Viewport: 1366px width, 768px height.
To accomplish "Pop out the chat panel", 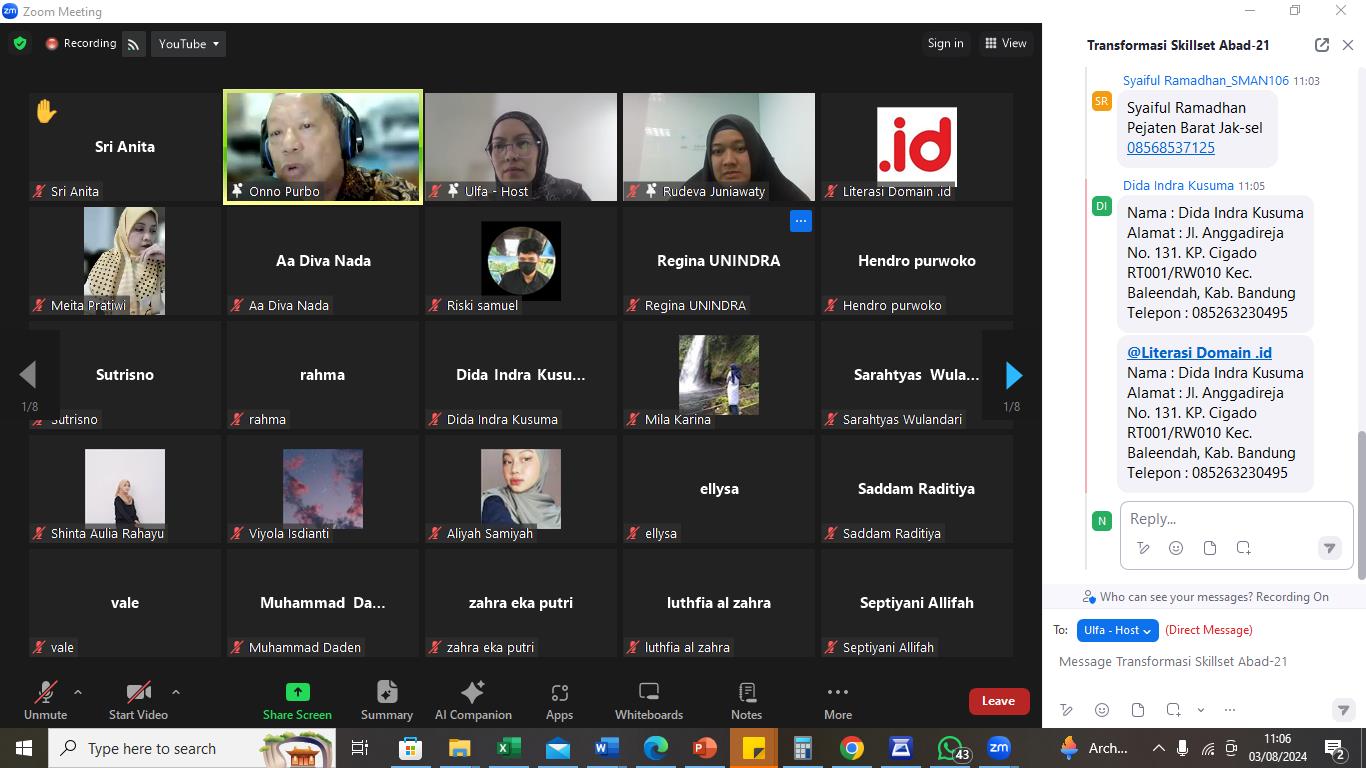I will 1321,45.
